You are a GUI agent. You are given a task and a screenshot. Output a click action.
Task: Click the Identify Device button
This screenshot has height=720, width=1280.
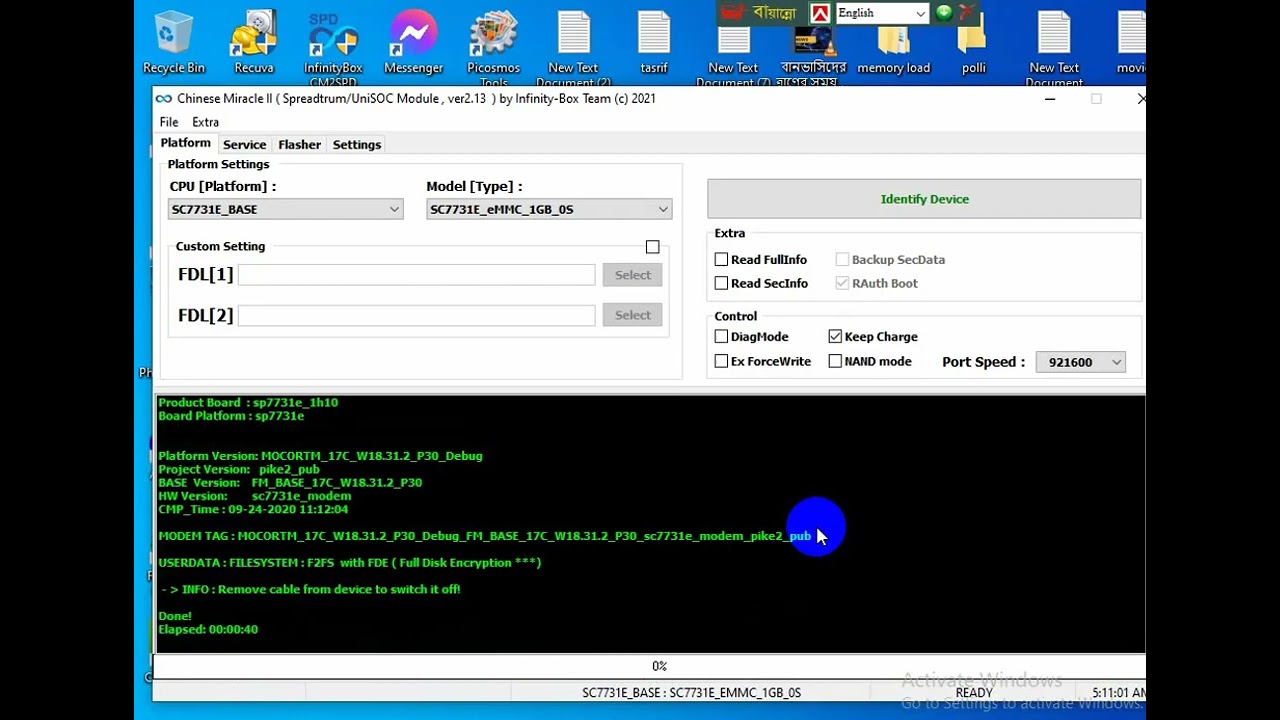924,199
